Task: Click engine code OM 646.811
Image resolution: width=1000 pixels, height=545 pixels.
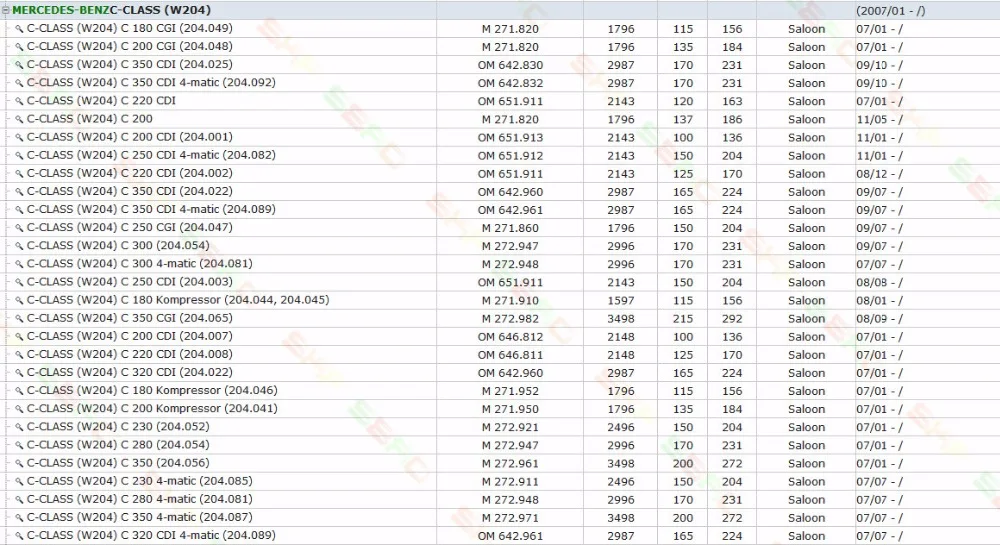Action: [510, 354]
